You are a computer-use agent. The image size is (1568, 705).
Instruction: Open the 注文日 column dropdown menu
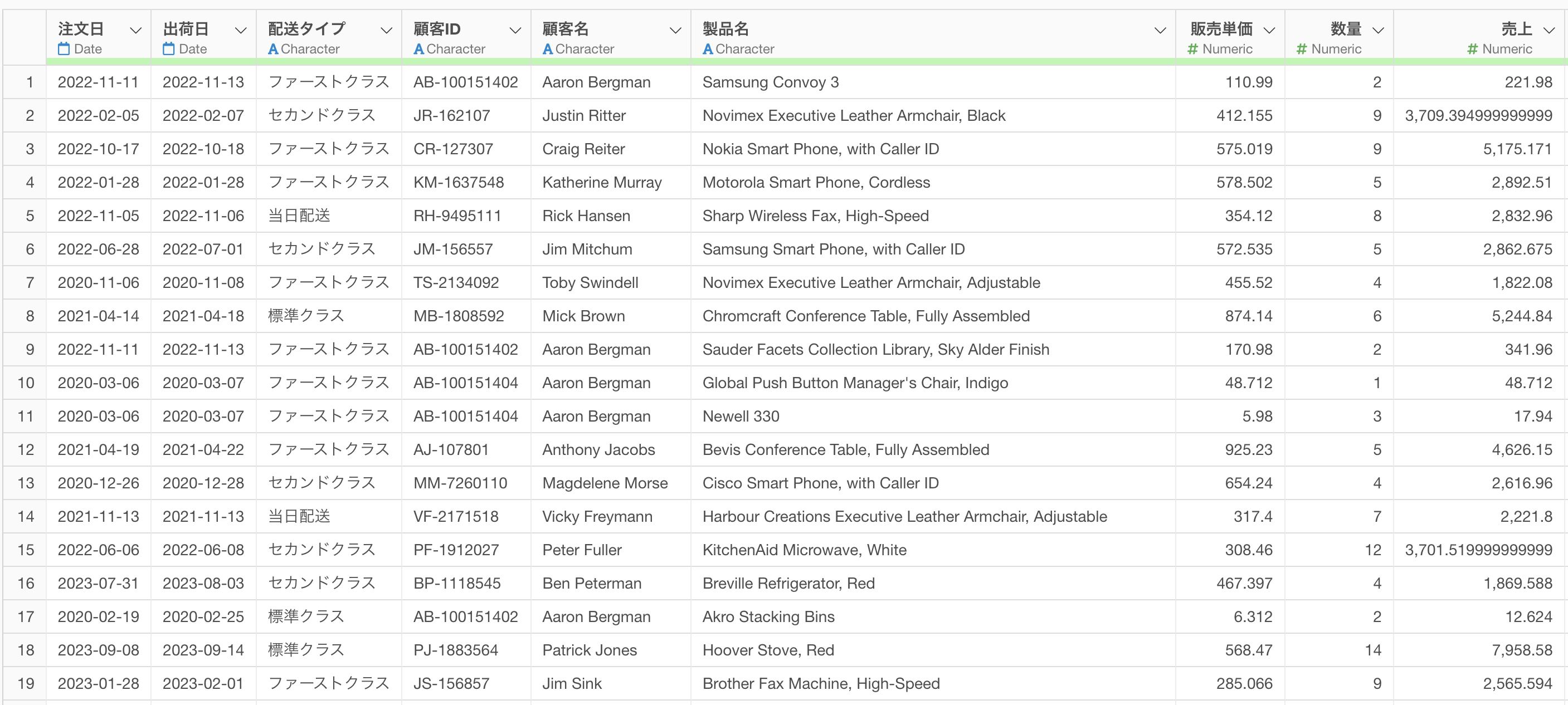click(x=136, y=30)
